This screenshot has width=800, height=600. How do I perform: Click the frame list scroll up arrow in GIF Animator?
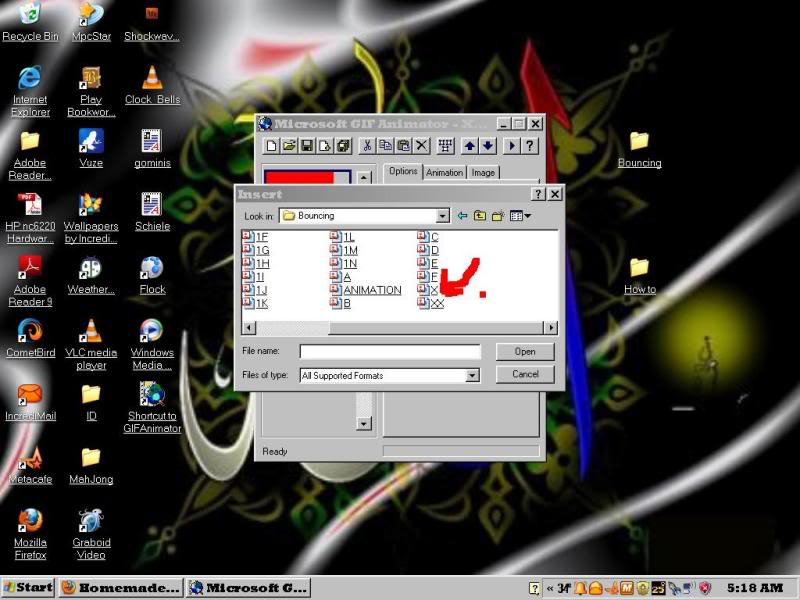[x=364, y=178]
